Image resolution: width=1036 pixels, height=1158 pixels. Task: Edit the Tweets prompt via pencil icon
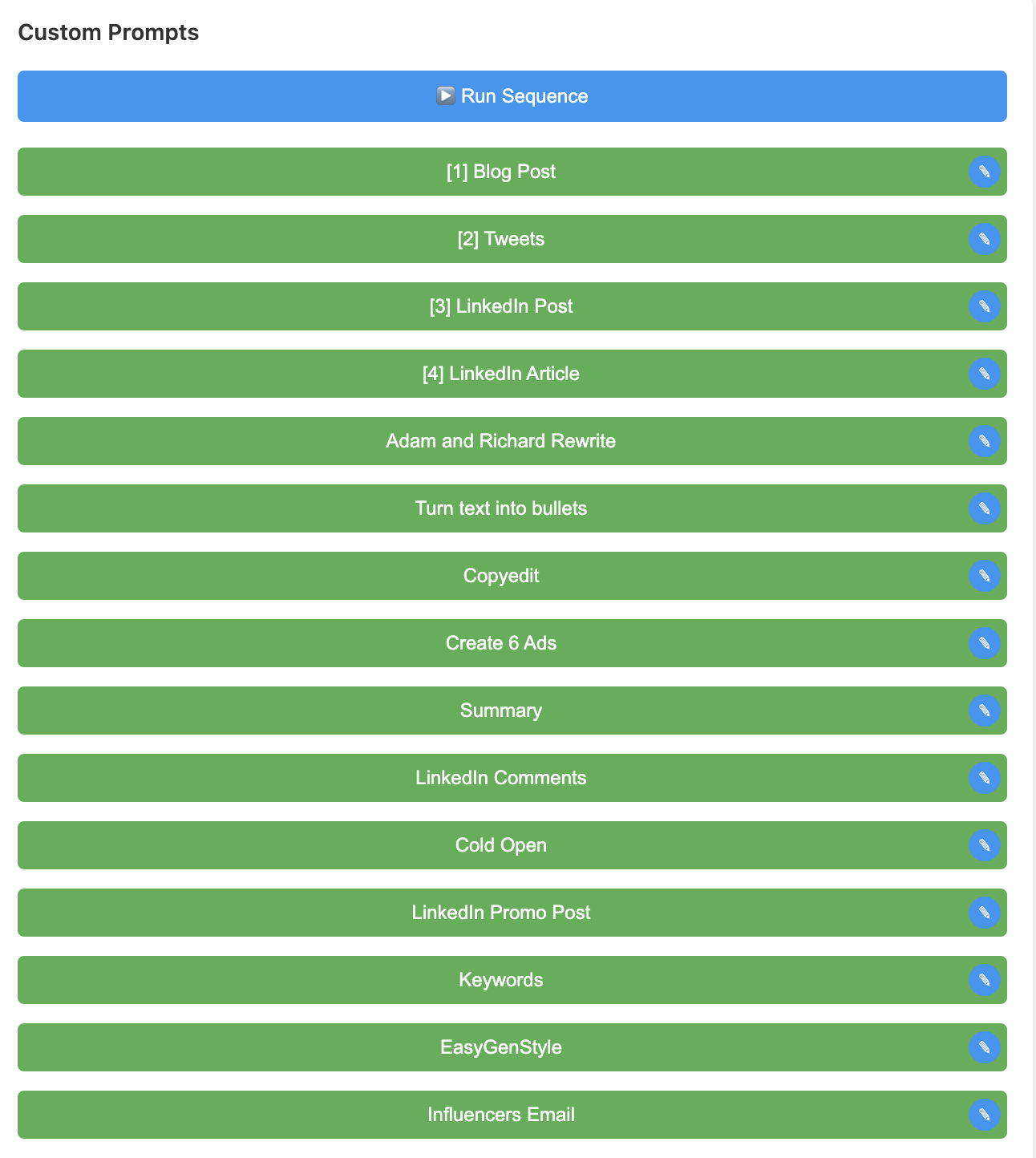coord(984,239)
